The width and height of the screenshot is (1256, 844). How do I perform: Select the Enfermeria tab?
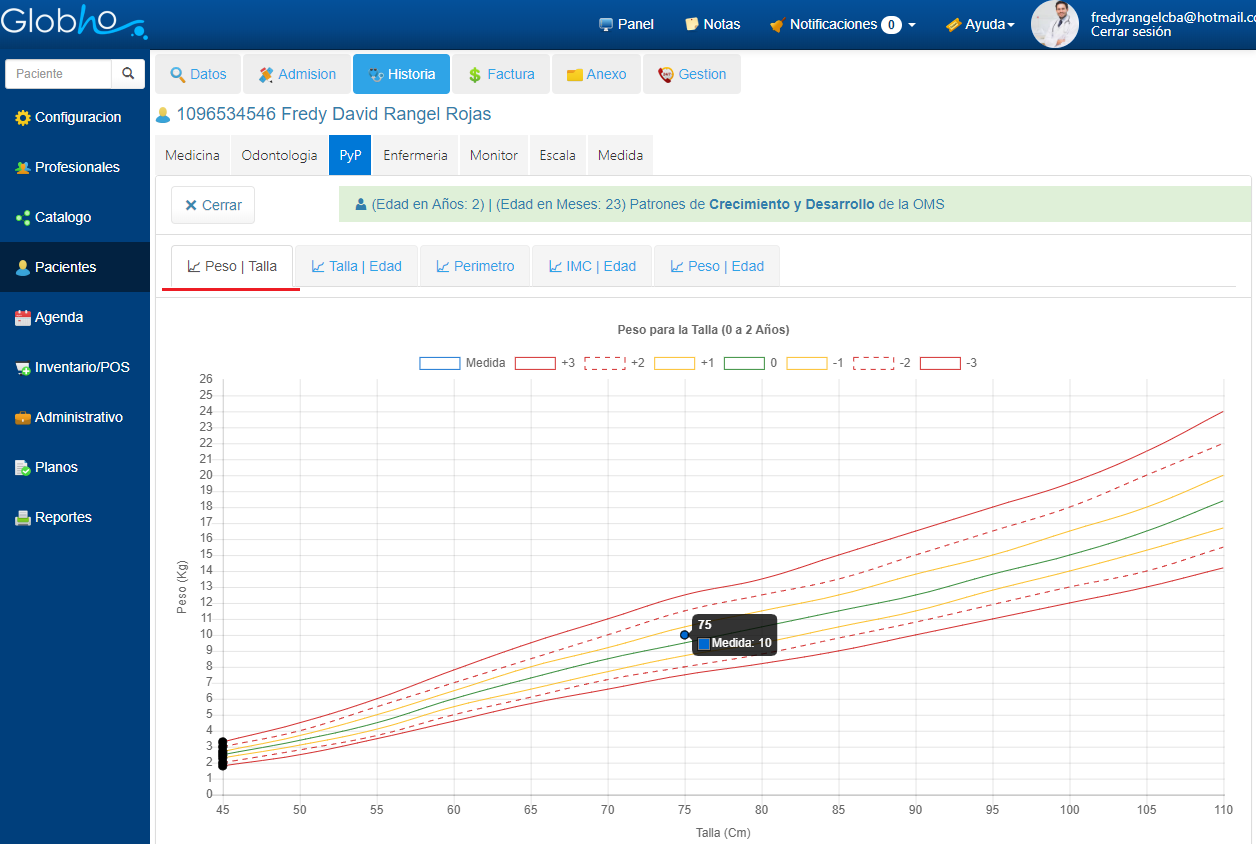tap(415, 155)
